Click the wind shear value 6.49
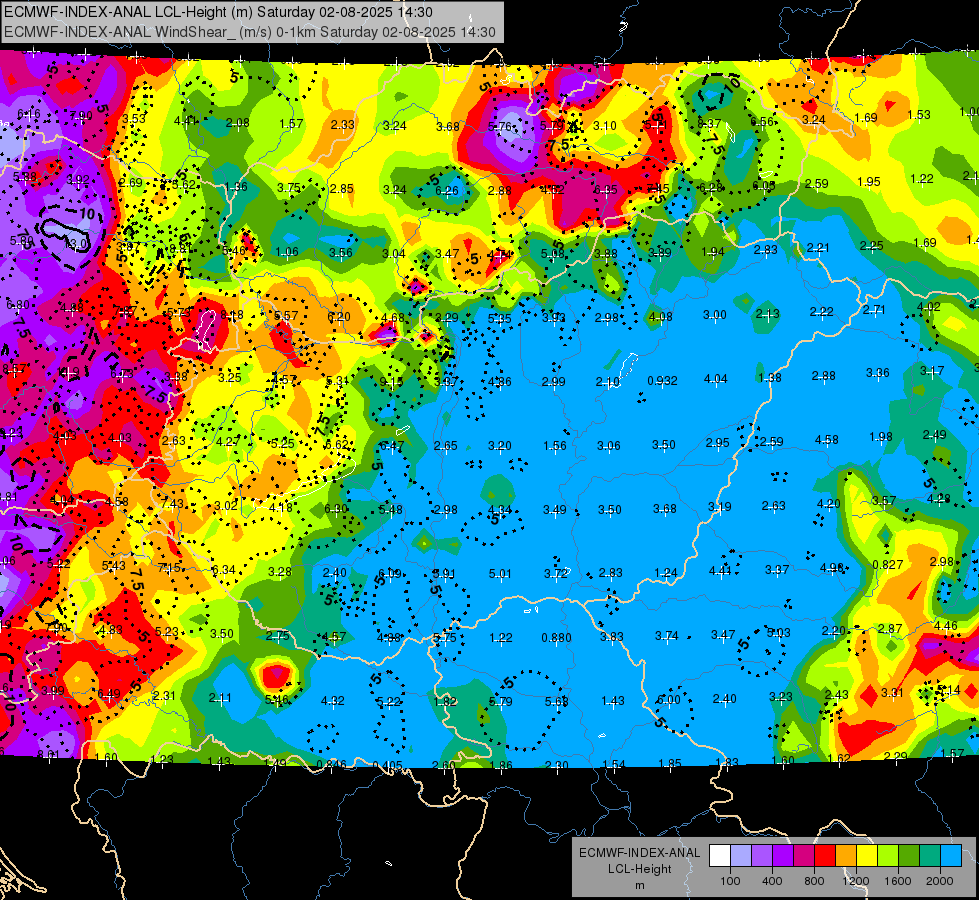Screen dimensions: 979x900 tap(109, 694)
